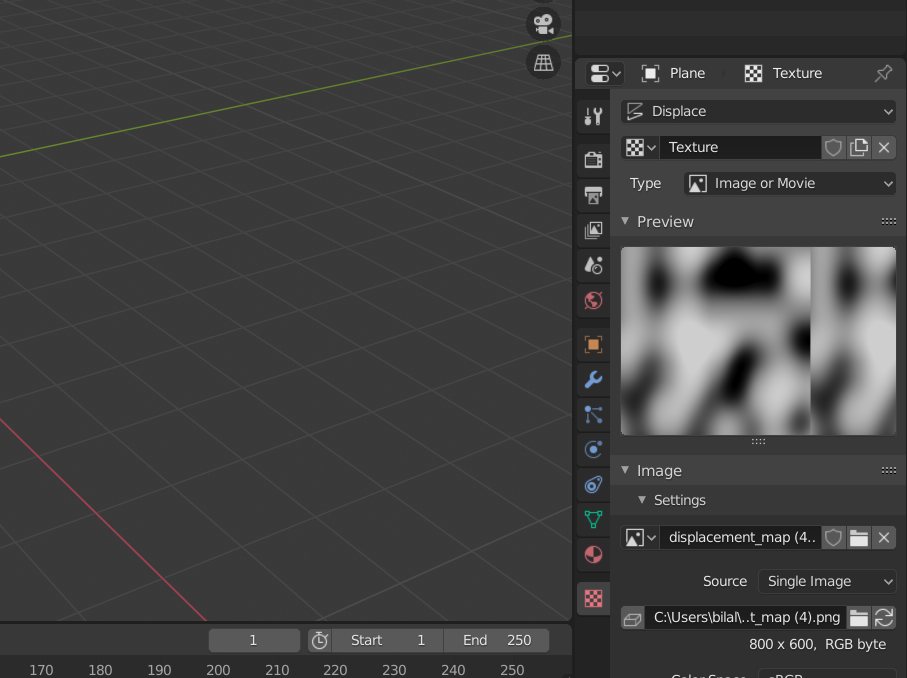Image resolution: width=907 pixels, height=678 pixels.
Task: Open the Tool properties tab
Action: pyautogui.click(x=593, y=115)
